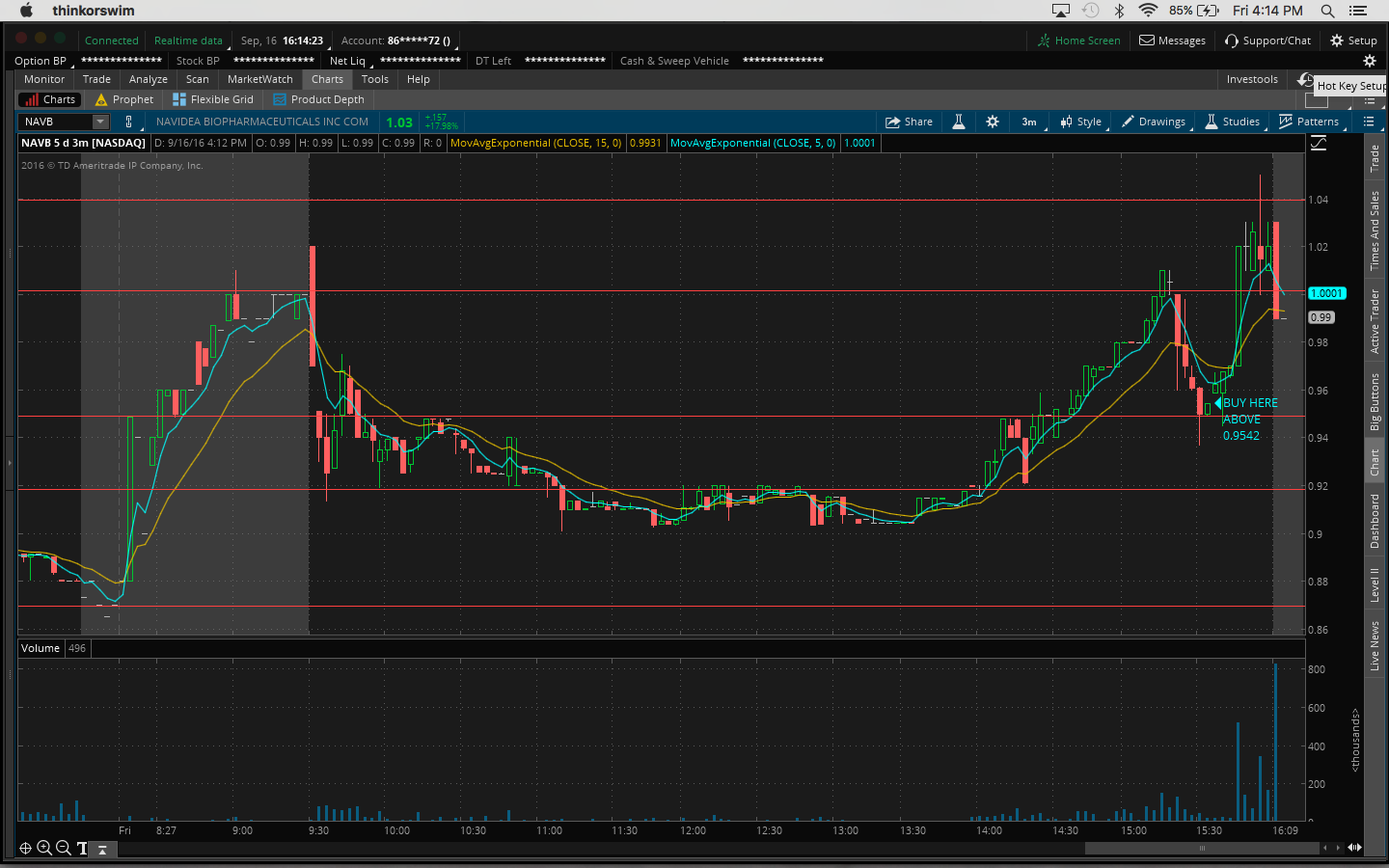Image resolution: width=1389 pixels, height=868 pixels.
Task: Click the price axis scale icon above 1.04
Action: 1319,143
